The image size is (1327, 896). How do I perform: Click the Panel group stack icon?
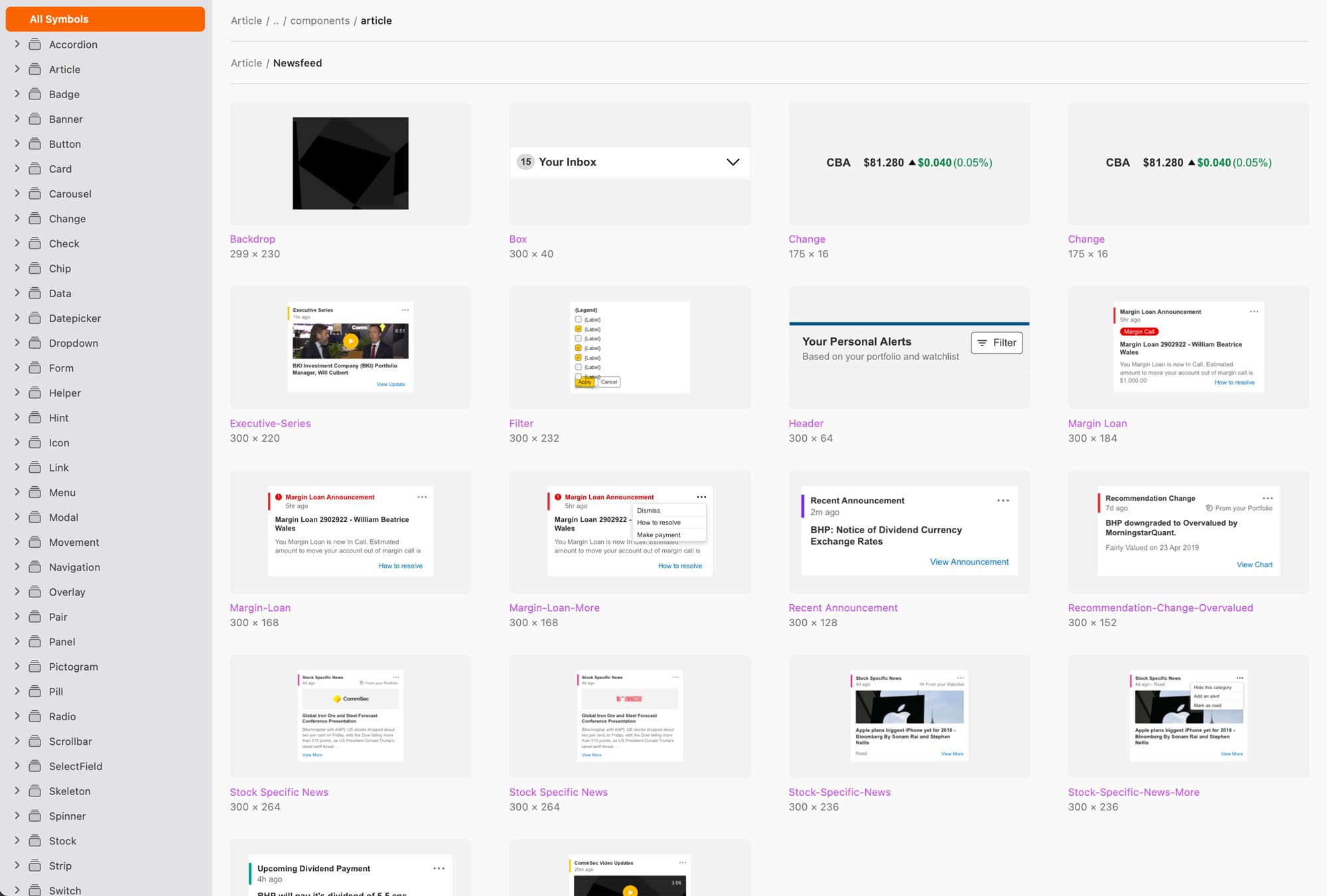click(35, 641)
